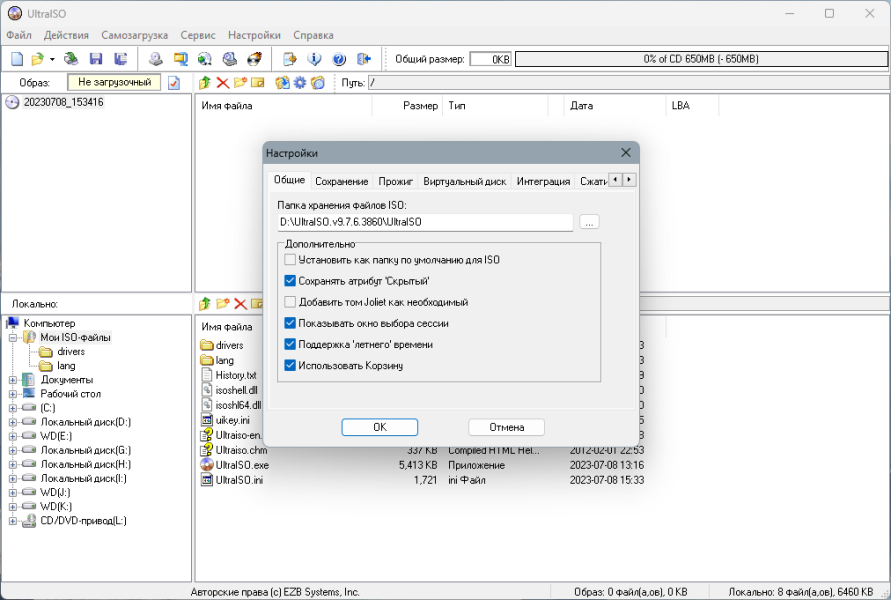891x600 pixels.
Task: Click the Convert image toolbar icon
Action: [x=205, y=59]
